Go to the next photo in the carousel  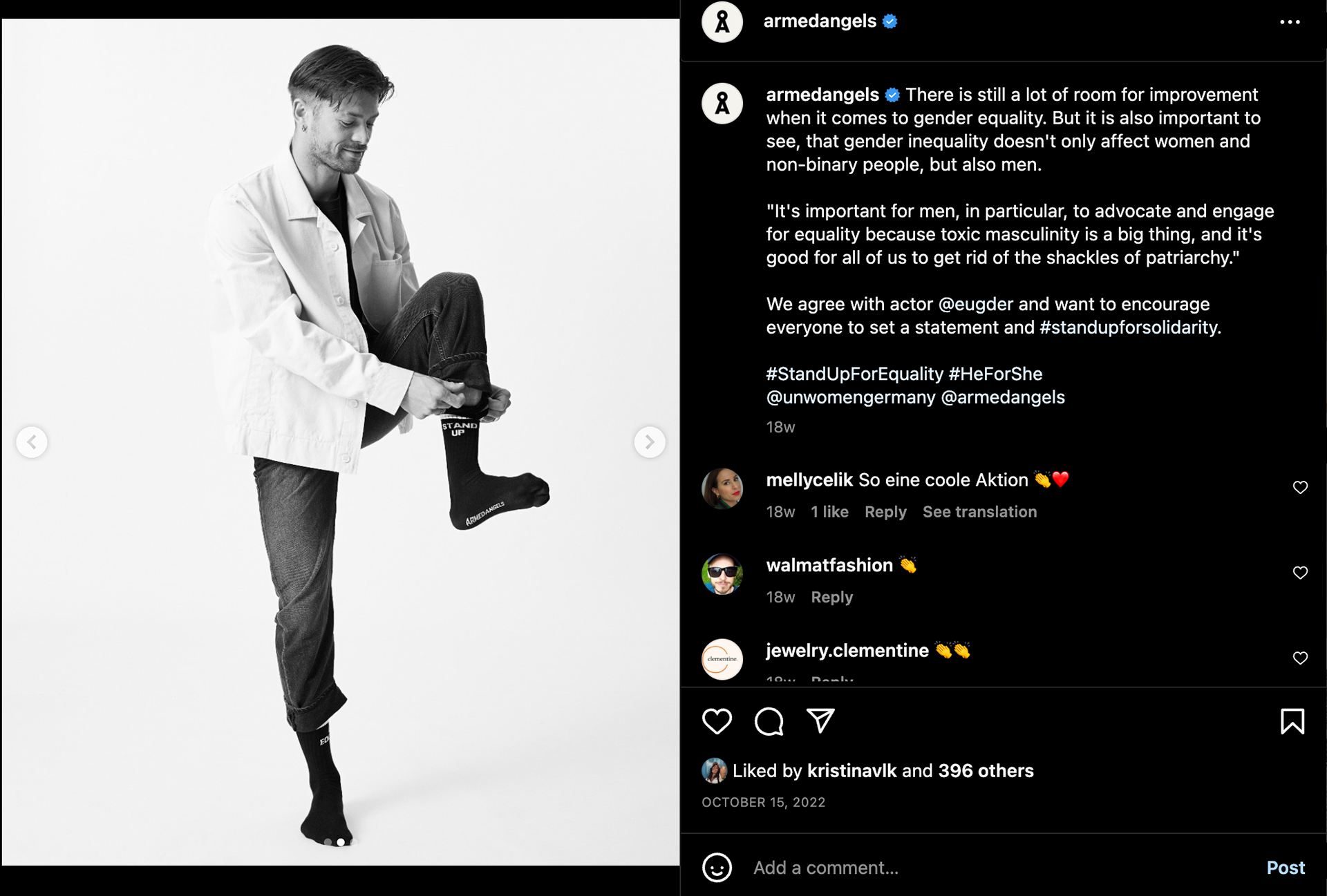coord(649,442)
